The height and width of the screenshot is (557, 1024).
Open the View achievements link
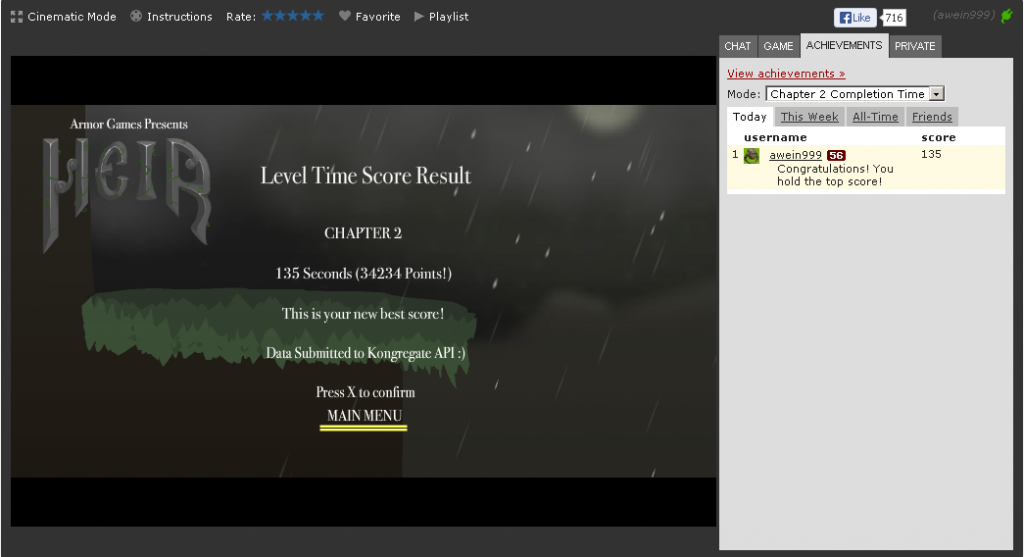coord(786,74)
